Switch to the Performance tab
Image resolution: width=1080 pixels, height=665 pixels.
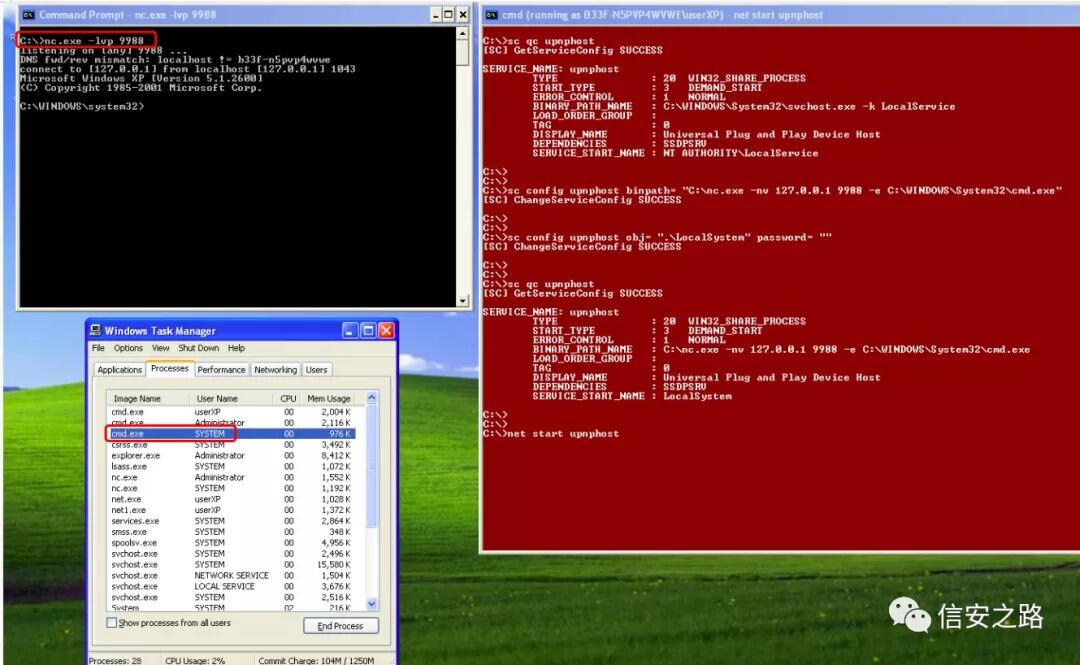click(221, 369)
